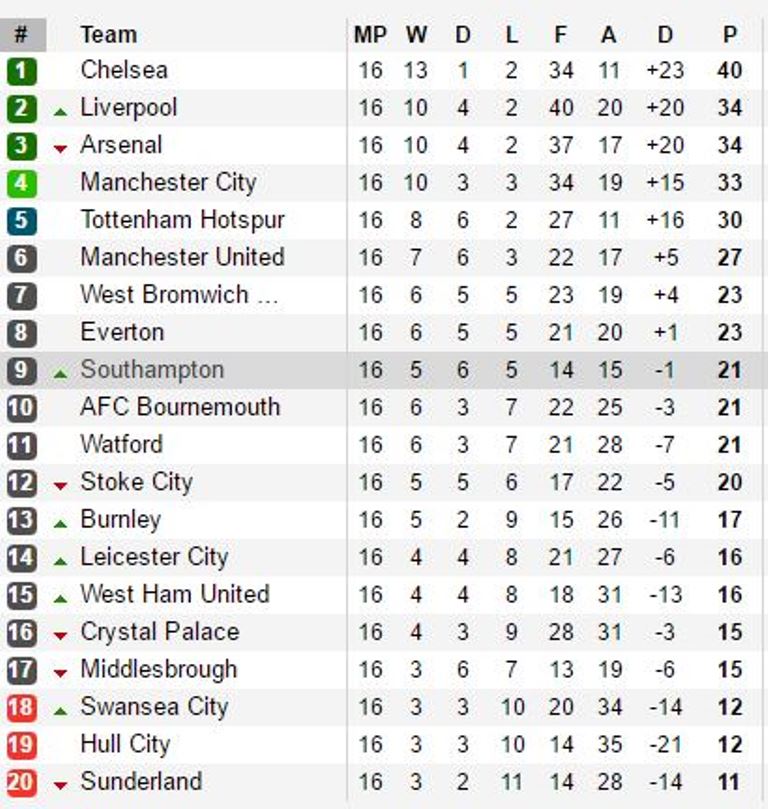This screenshot has width=768, height=809.
Task: Click Stoke City's red down arrow
Action: 60,485
